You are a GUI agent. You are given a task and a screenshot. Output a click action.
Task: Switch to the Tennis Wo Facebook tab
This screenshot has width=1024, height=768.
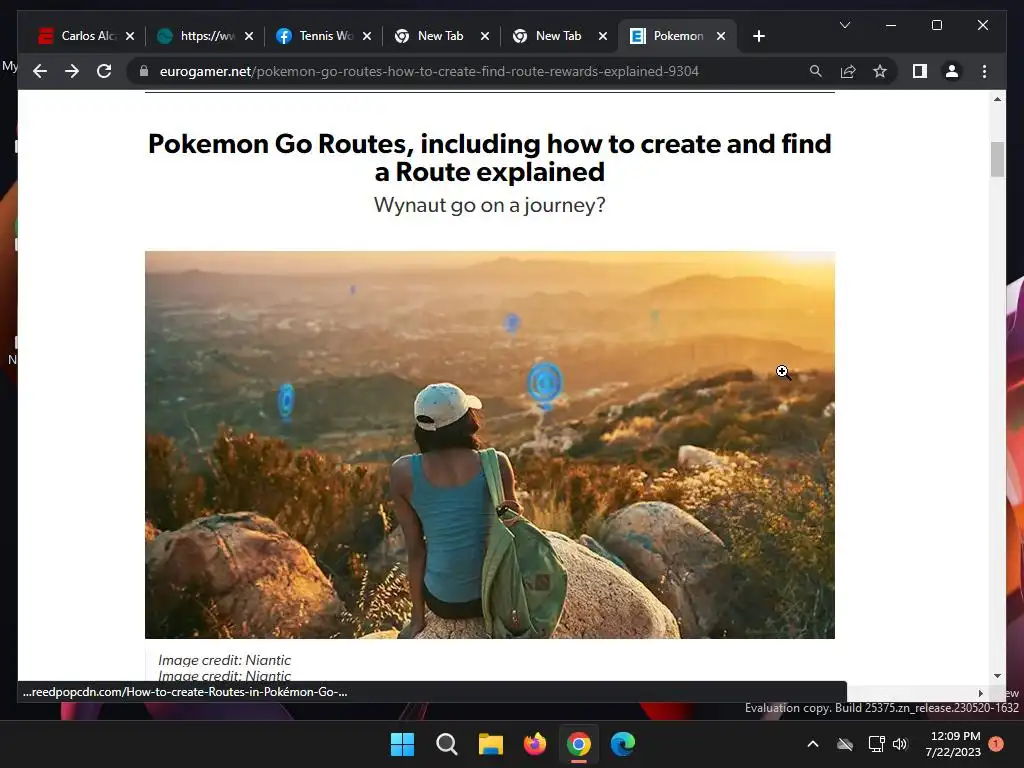(323, 36)
